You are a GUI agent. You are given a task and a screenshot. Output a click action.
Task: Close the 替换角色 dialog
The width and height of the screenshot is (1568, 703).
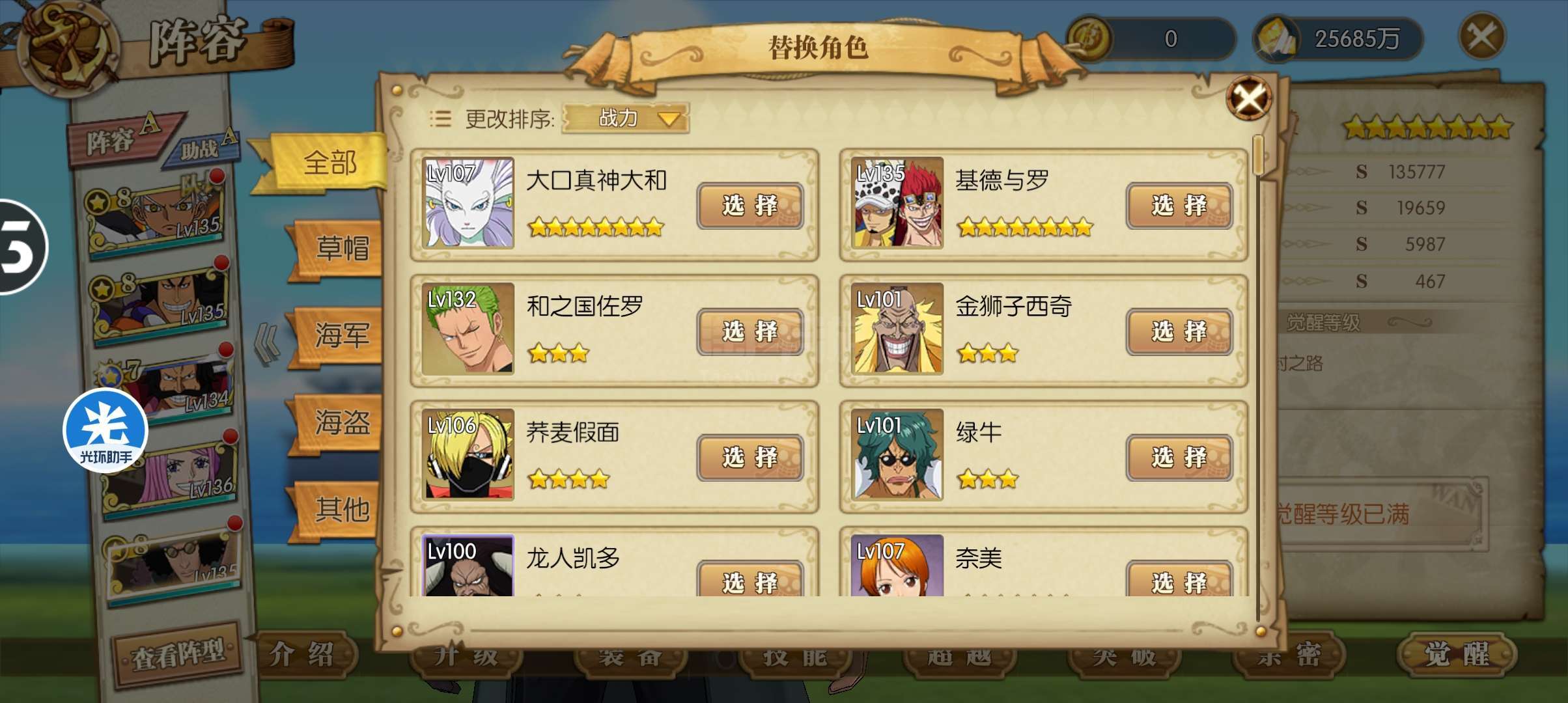pos(1248,99)
